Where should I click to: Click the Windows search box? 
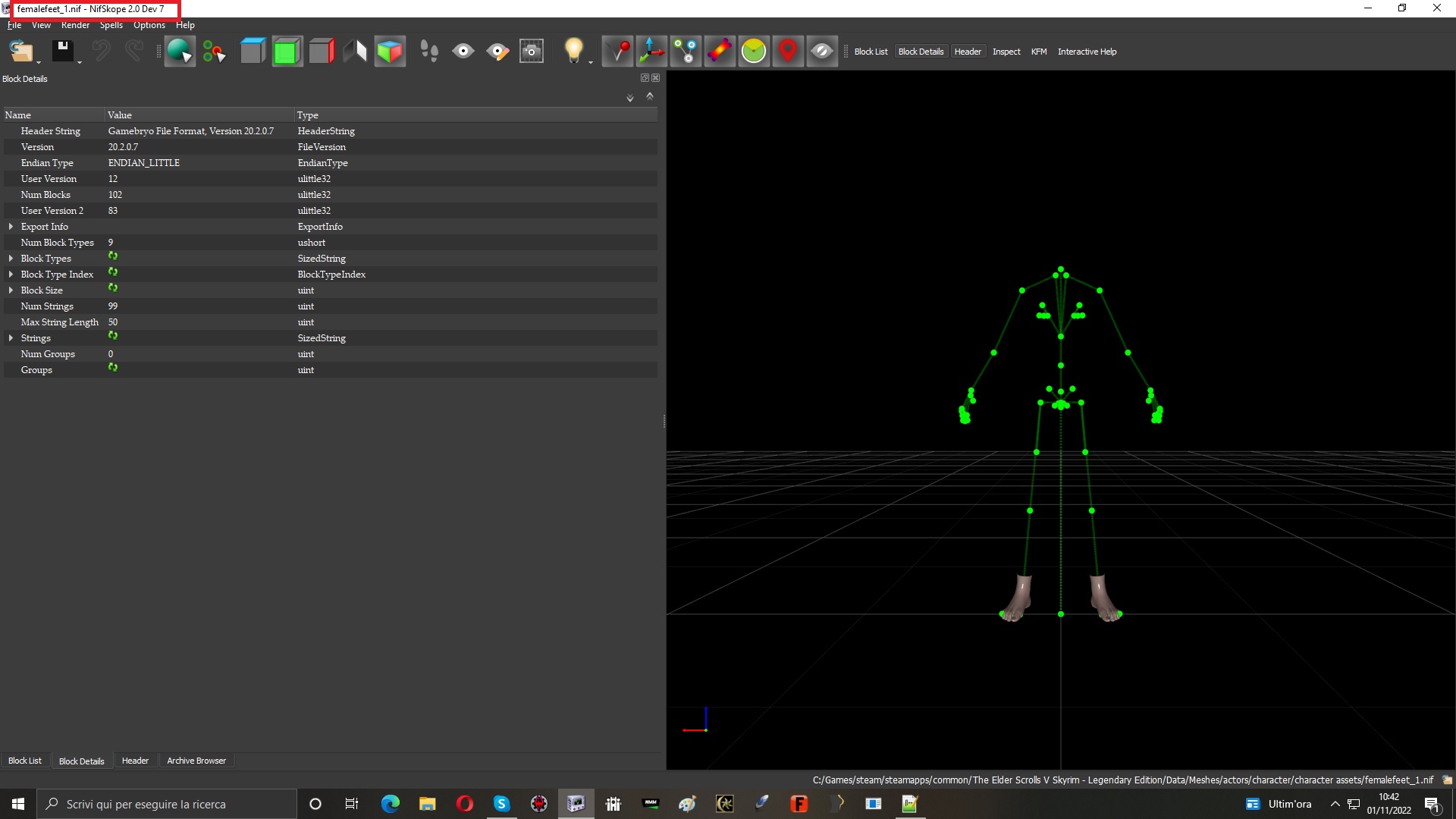coord(167,804)
